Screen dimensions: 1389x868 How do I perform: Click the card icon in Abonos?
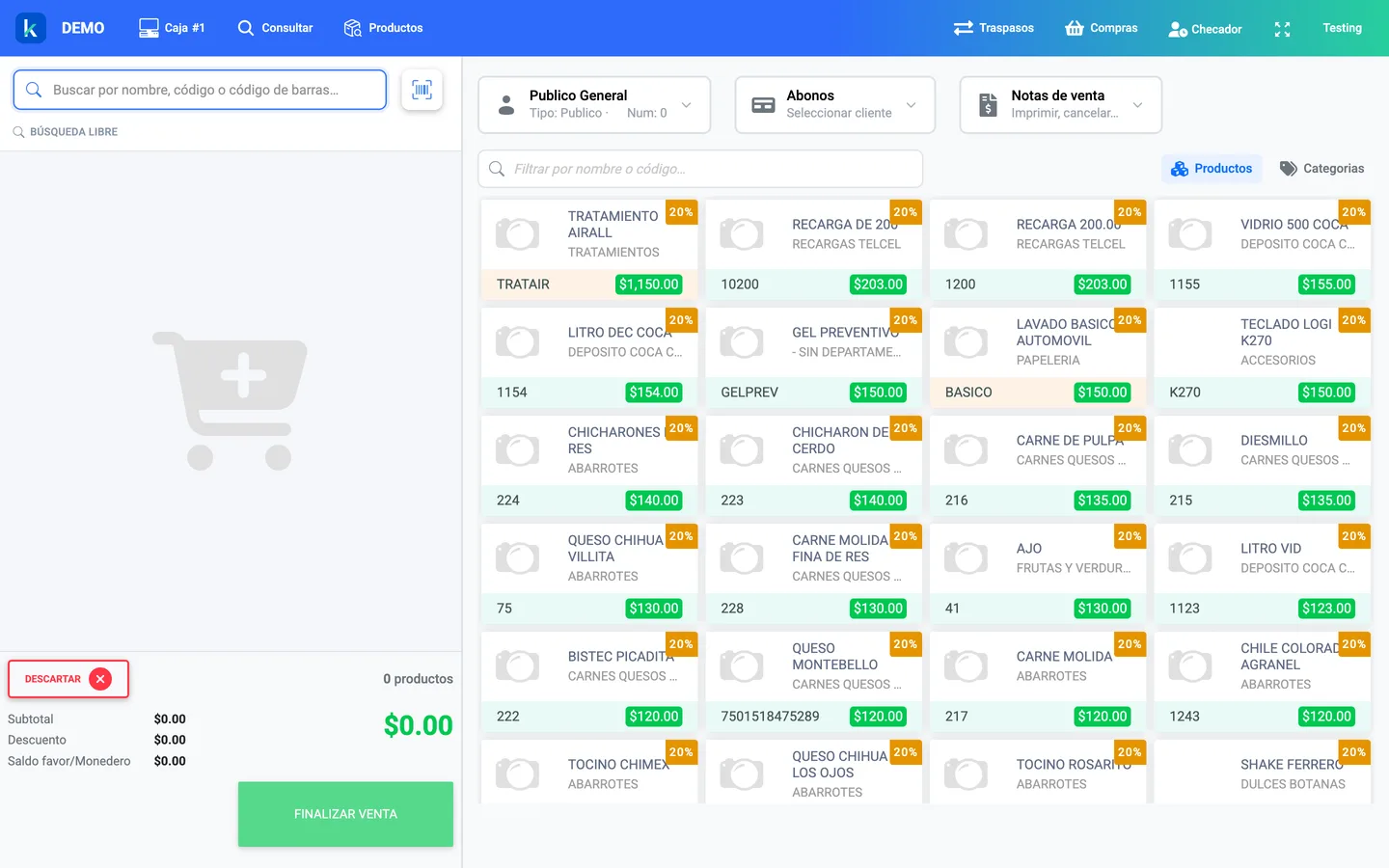[x=763, y=105]
